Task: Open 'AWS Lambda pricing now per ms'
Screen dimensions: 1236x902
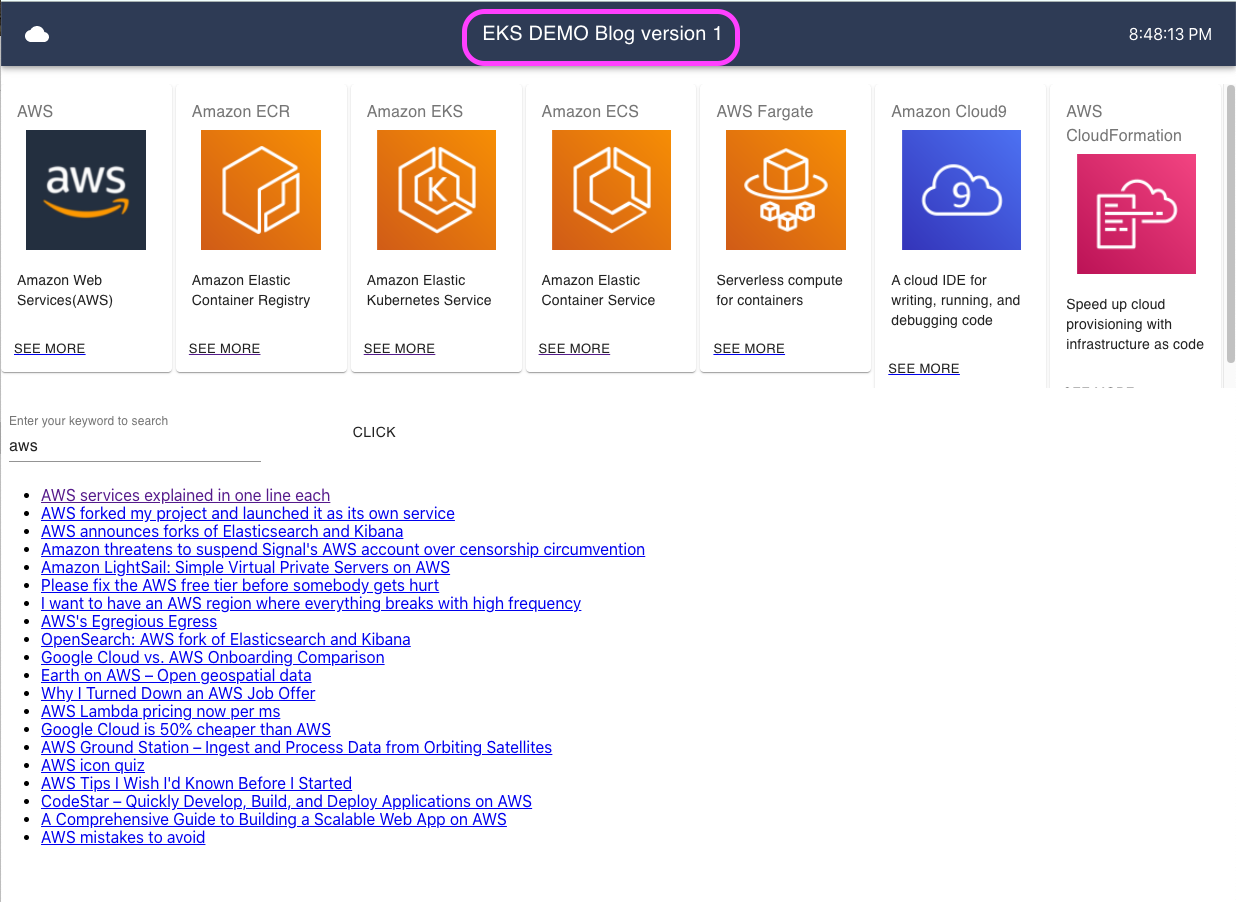Action: pos(161,711)
